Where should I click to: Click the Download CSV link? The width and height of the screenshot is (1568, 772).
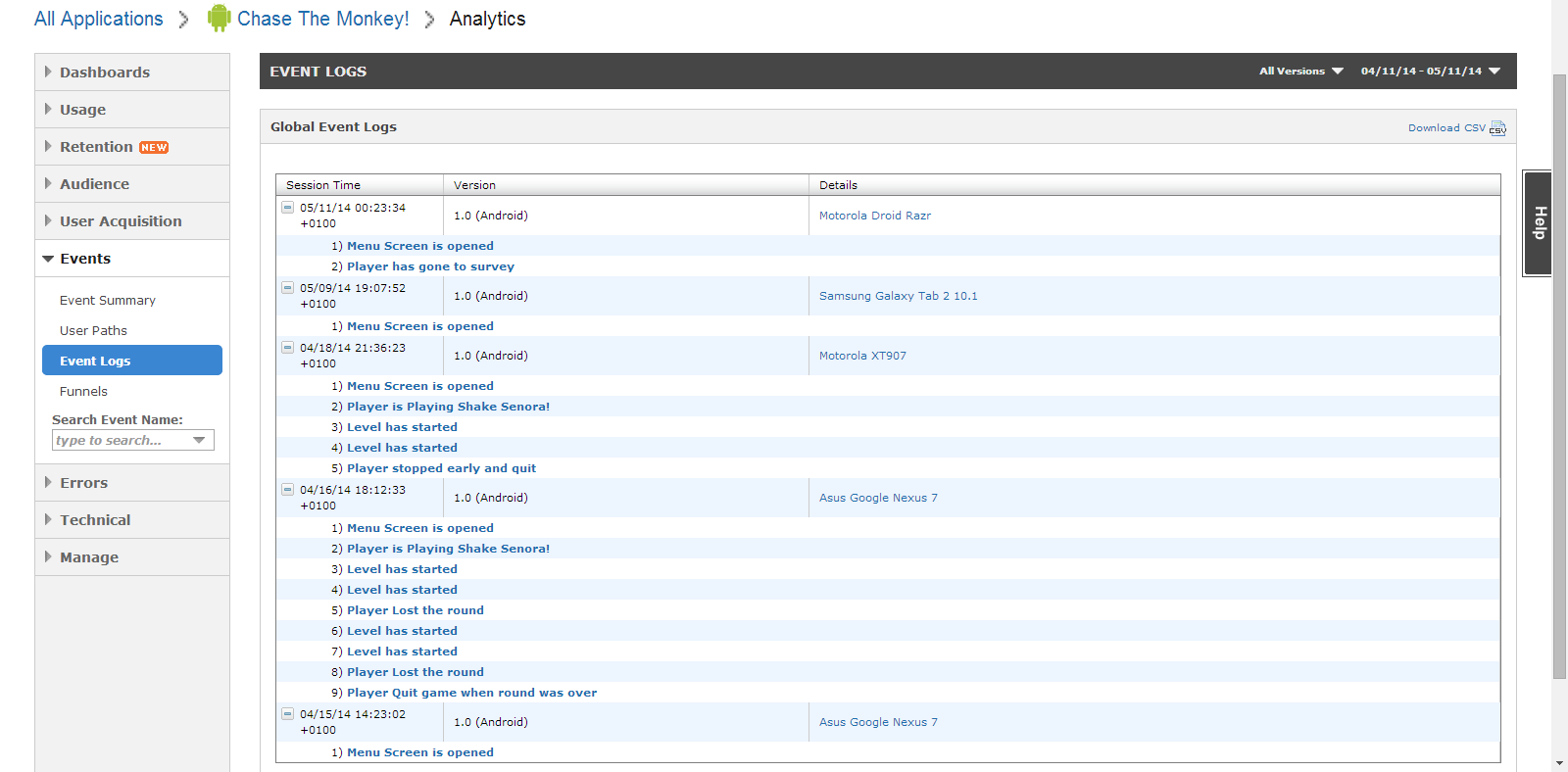click(x=1446, y=128)
